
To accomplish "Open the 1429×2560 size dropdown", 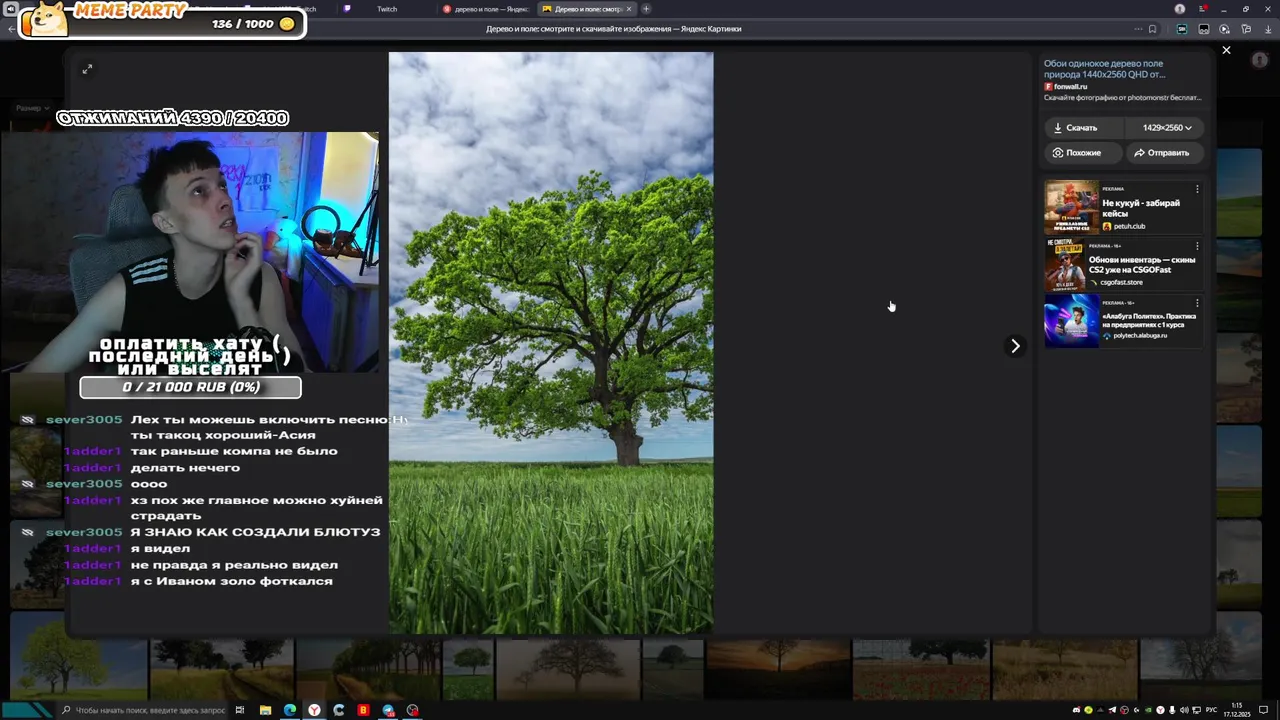I will click(1167, 128).
